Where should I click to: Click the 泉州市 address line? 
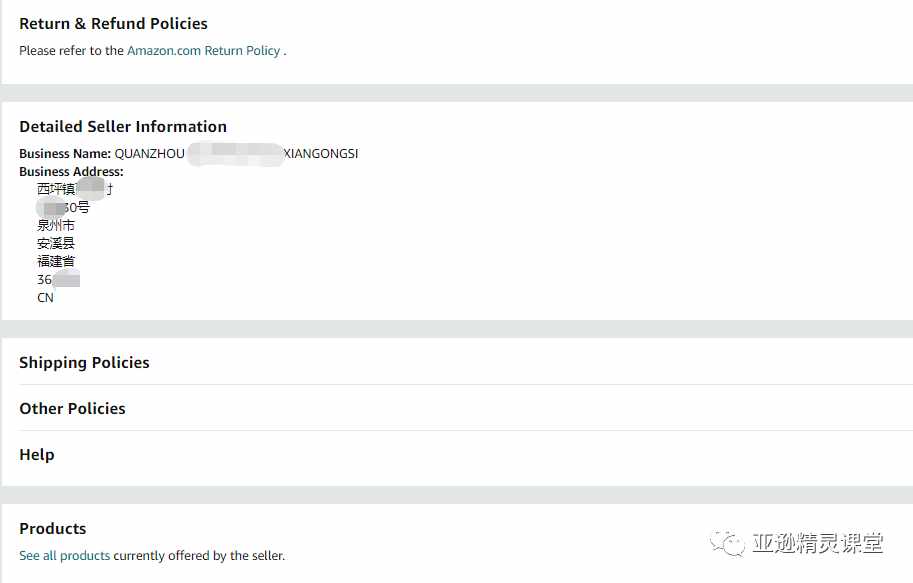coord(56,225)
